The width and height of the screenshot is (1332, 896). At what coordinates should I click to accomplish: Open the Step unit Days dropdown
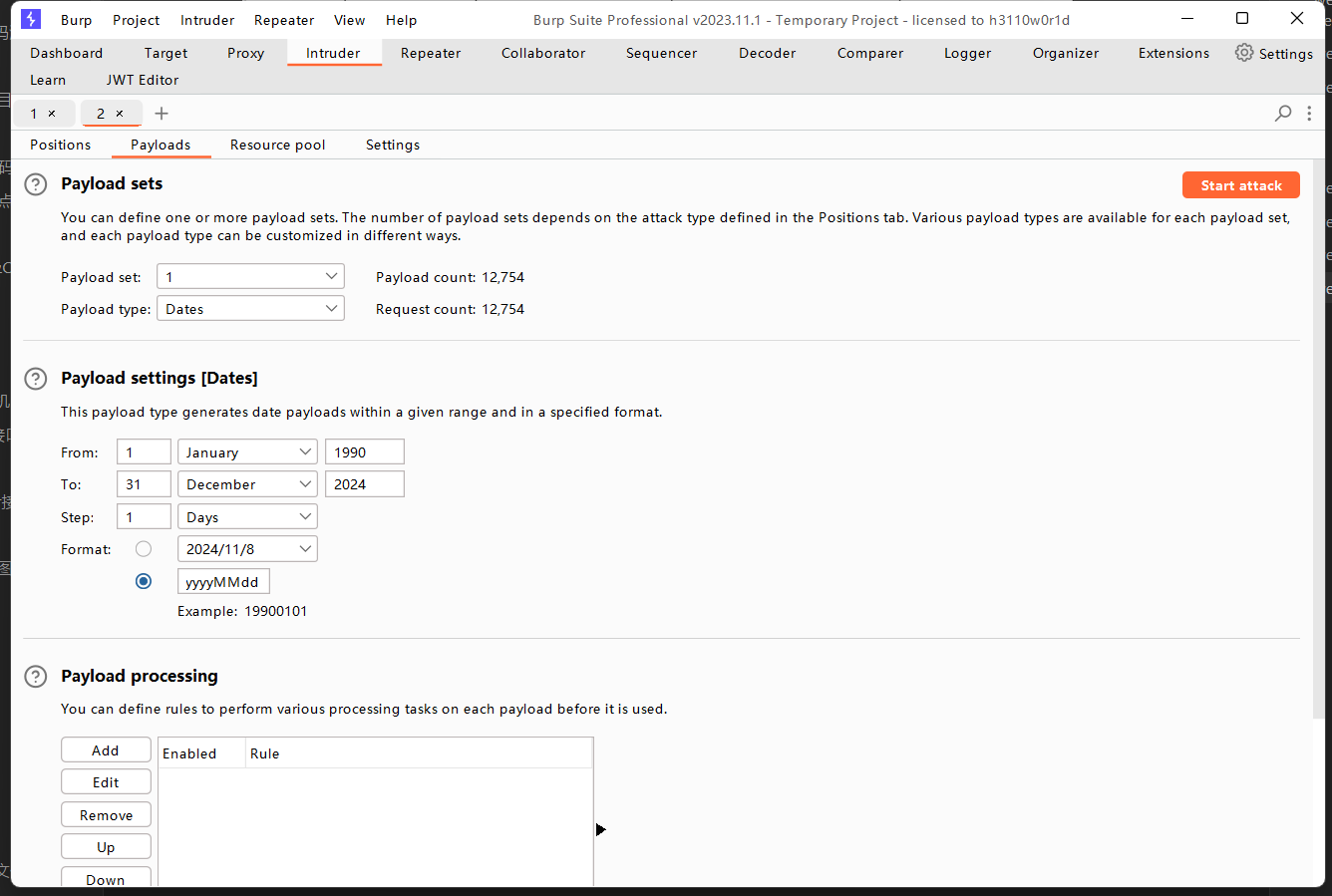[247, 516]
